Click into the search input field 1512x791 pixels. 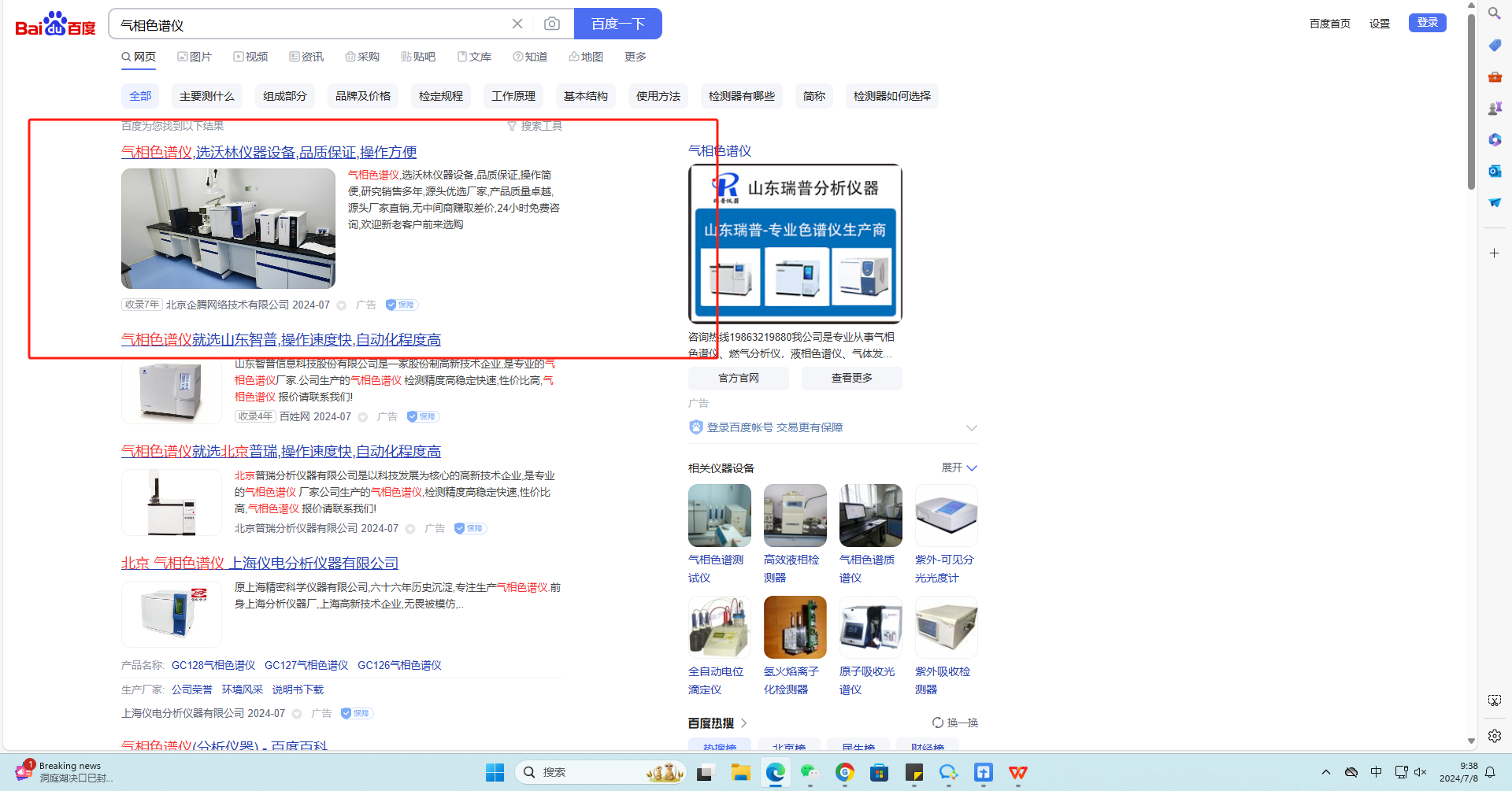tap(311, 24)
